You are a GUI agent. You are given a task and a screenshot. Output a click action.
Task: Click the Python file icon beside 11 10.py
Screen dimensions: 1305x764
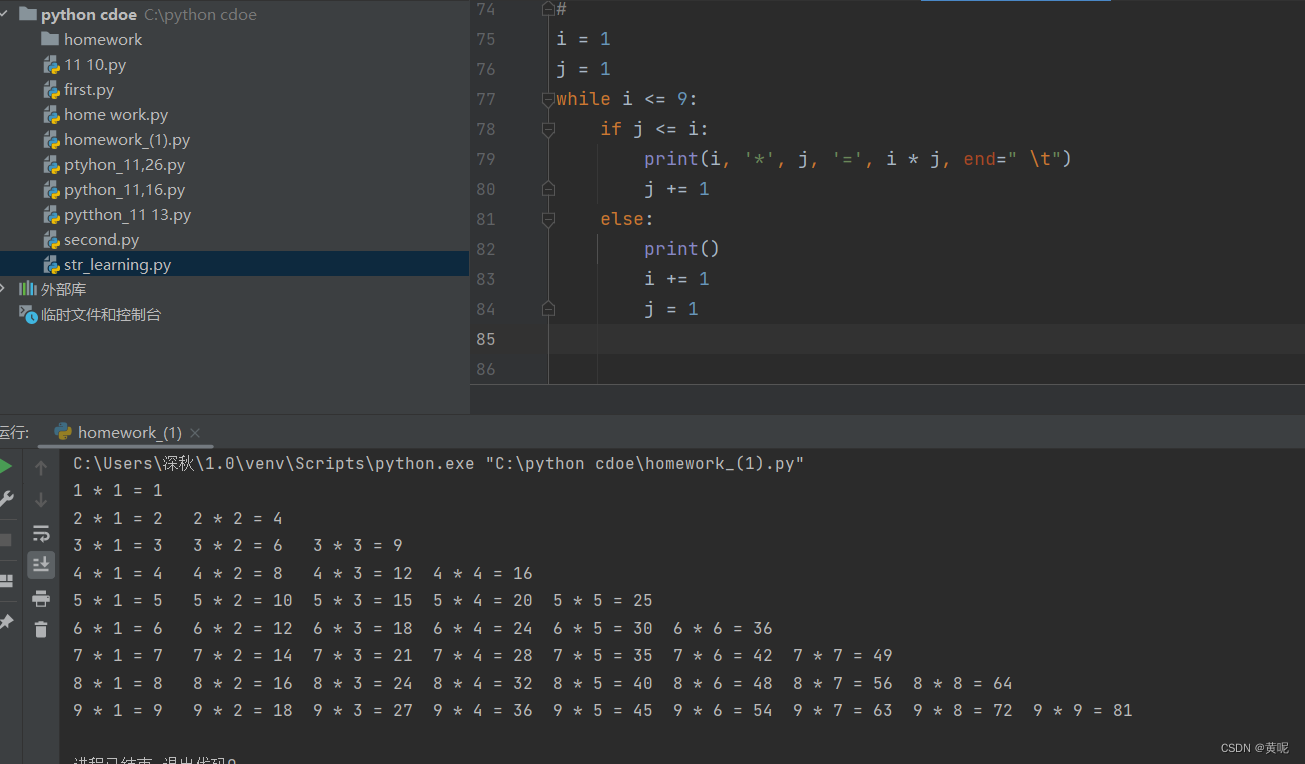point(51,64)
